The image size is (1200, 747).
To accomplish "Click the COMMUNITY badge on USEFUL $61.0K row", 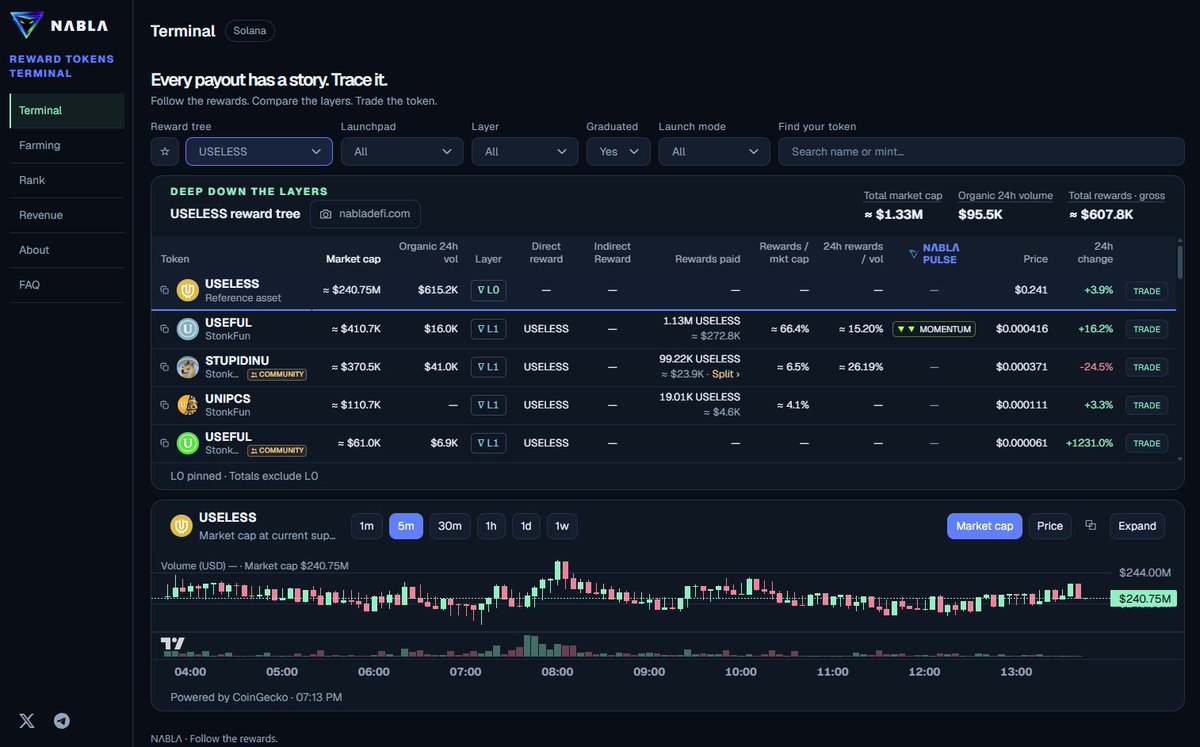I will pos(277,450).
